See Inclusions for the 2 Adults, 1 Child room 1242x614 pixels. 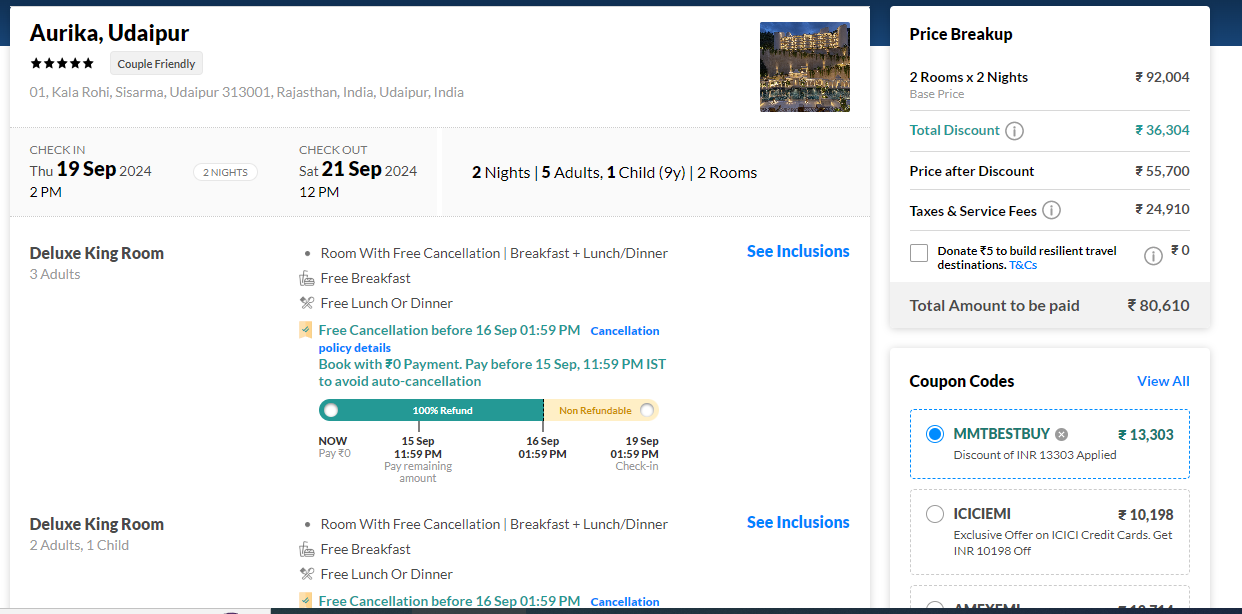pos(798,522)
